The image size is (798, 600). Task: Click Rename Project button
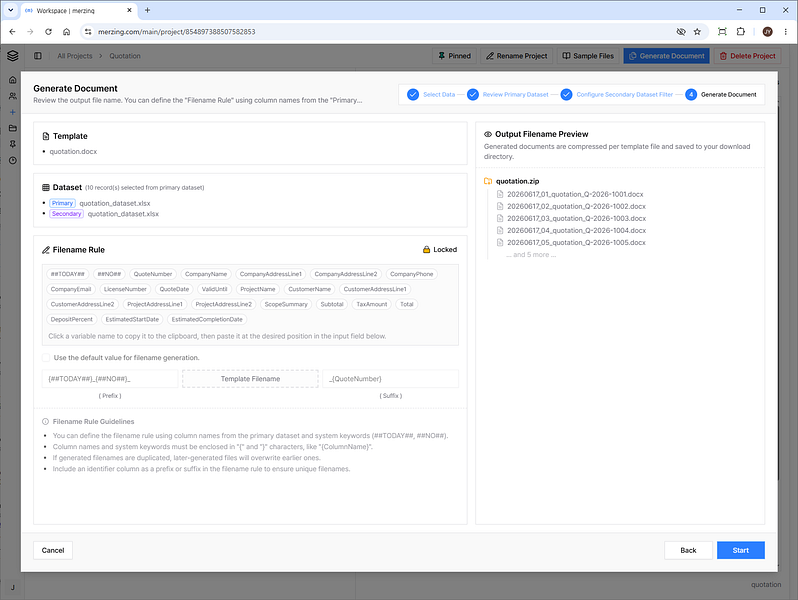[x=517, y=56]
